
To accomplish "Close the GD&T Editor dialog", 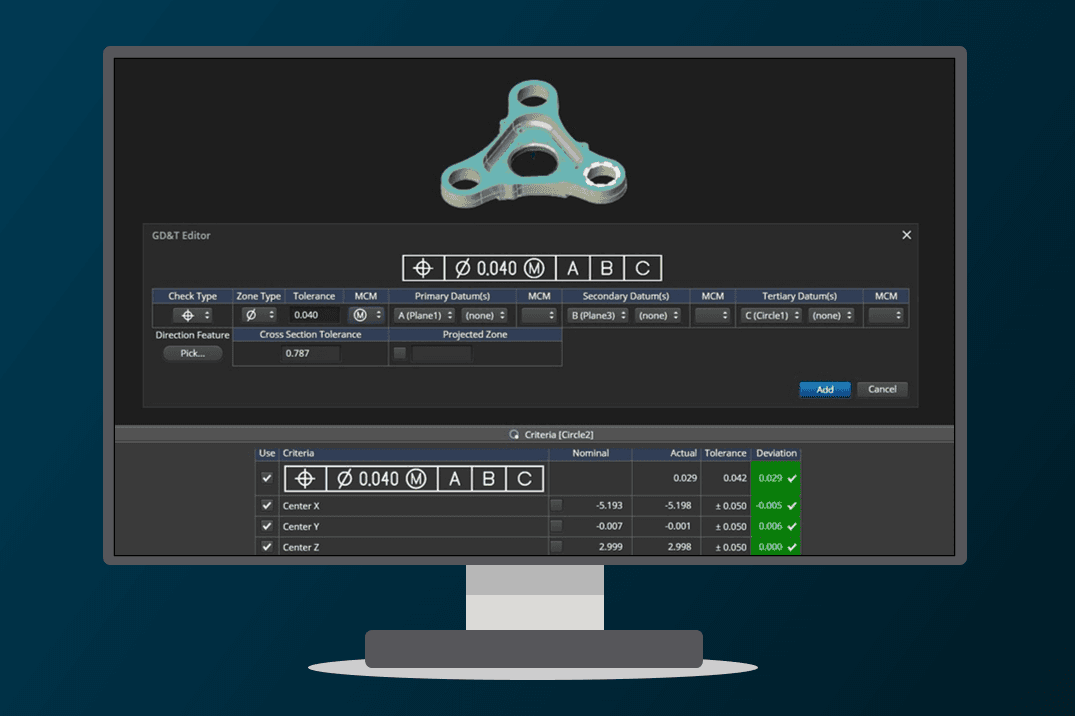I will click(x=906, y=235).
